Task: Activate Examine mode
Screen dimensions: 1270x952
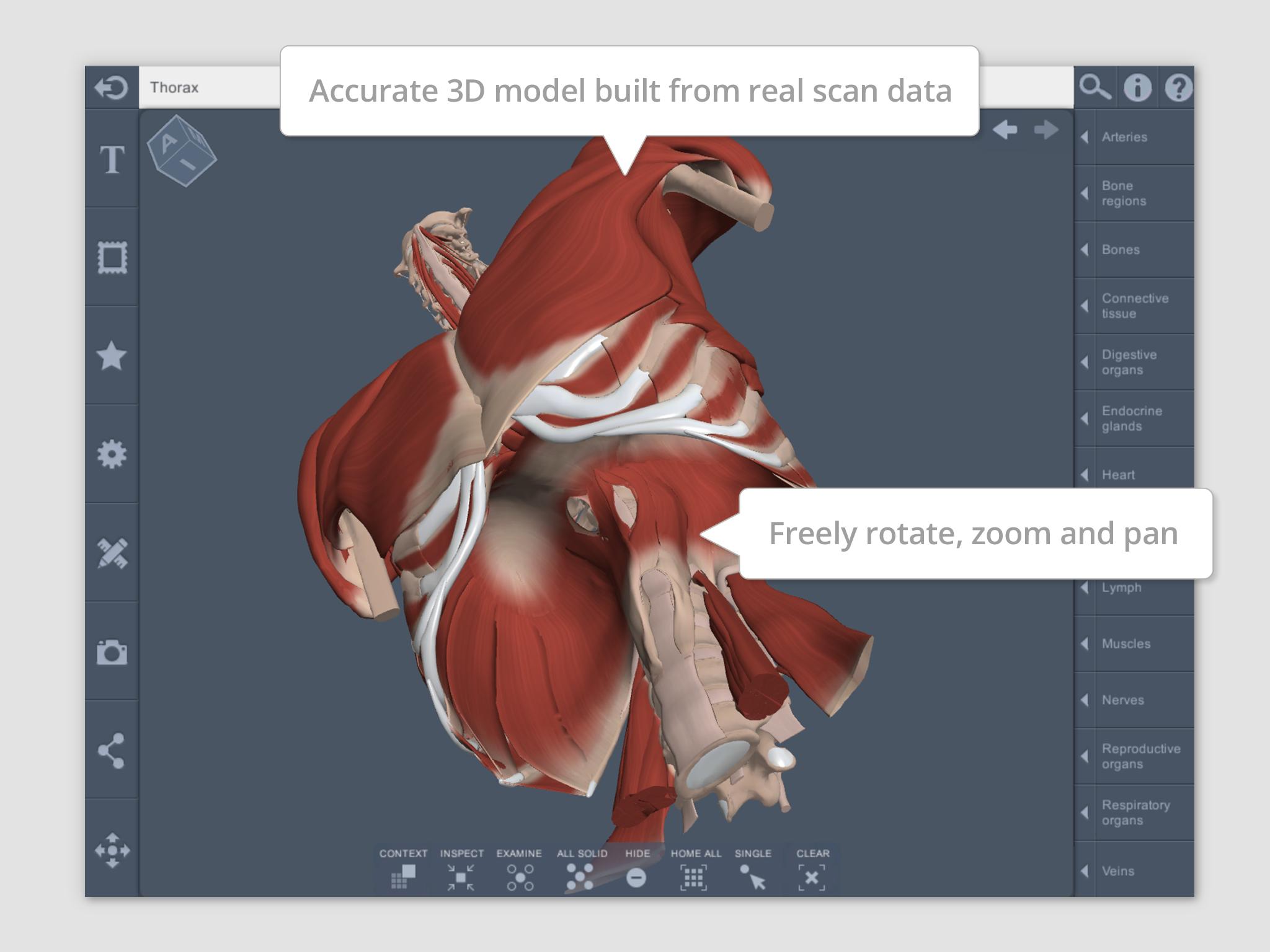Action: point(519,870)
